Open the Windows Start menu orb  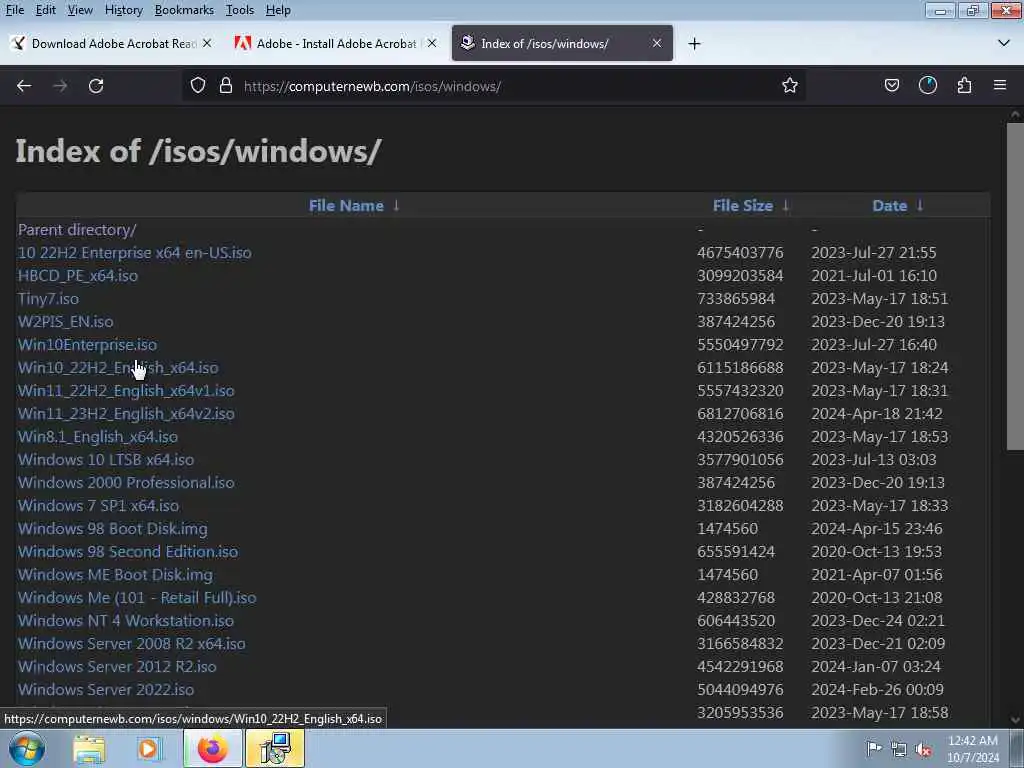click(26, 748)
